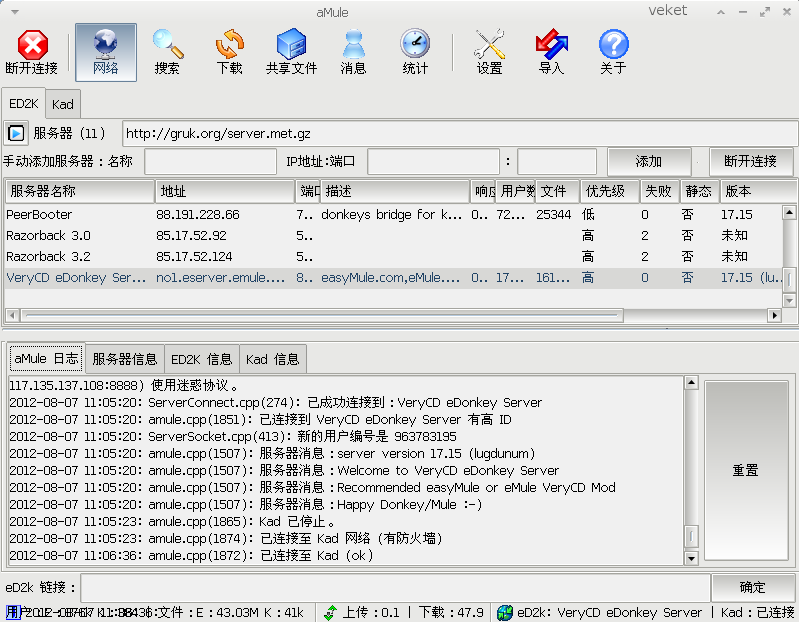Sort by 优先级 column header
Image resolution: width=799 pixels, height=622 pixels.
[x=609, y=191]
